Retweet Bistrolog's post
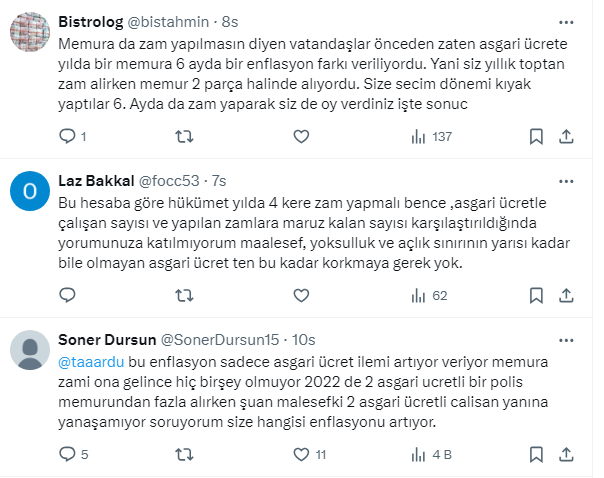 tap(184, 136)
